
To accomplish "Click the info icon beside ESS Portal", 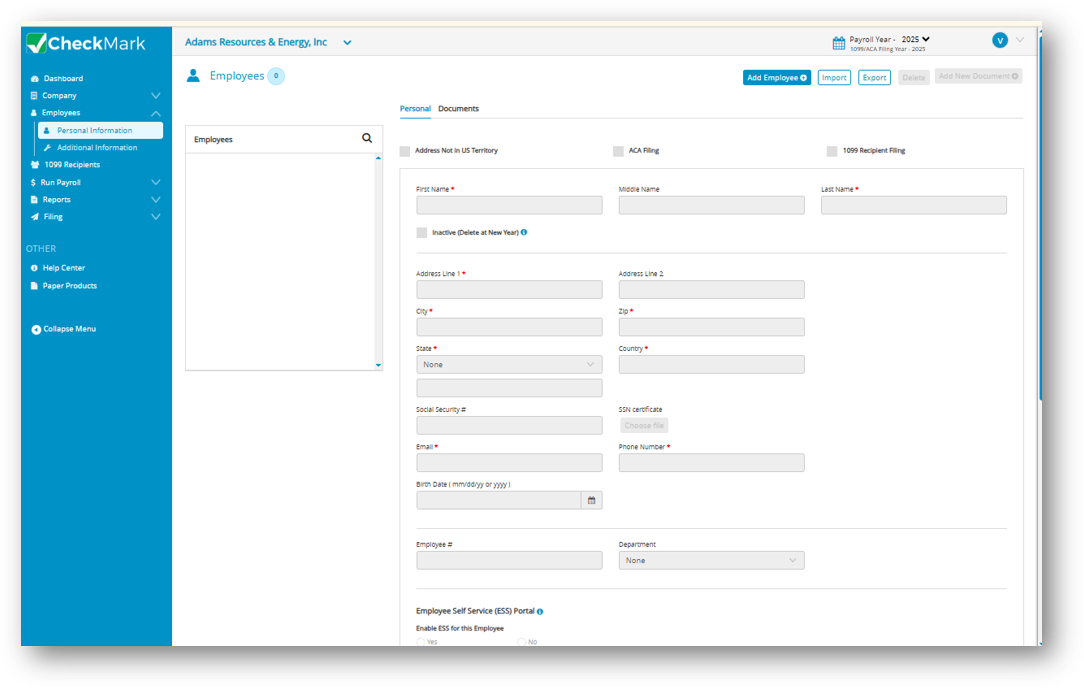I will coord(540,612).
